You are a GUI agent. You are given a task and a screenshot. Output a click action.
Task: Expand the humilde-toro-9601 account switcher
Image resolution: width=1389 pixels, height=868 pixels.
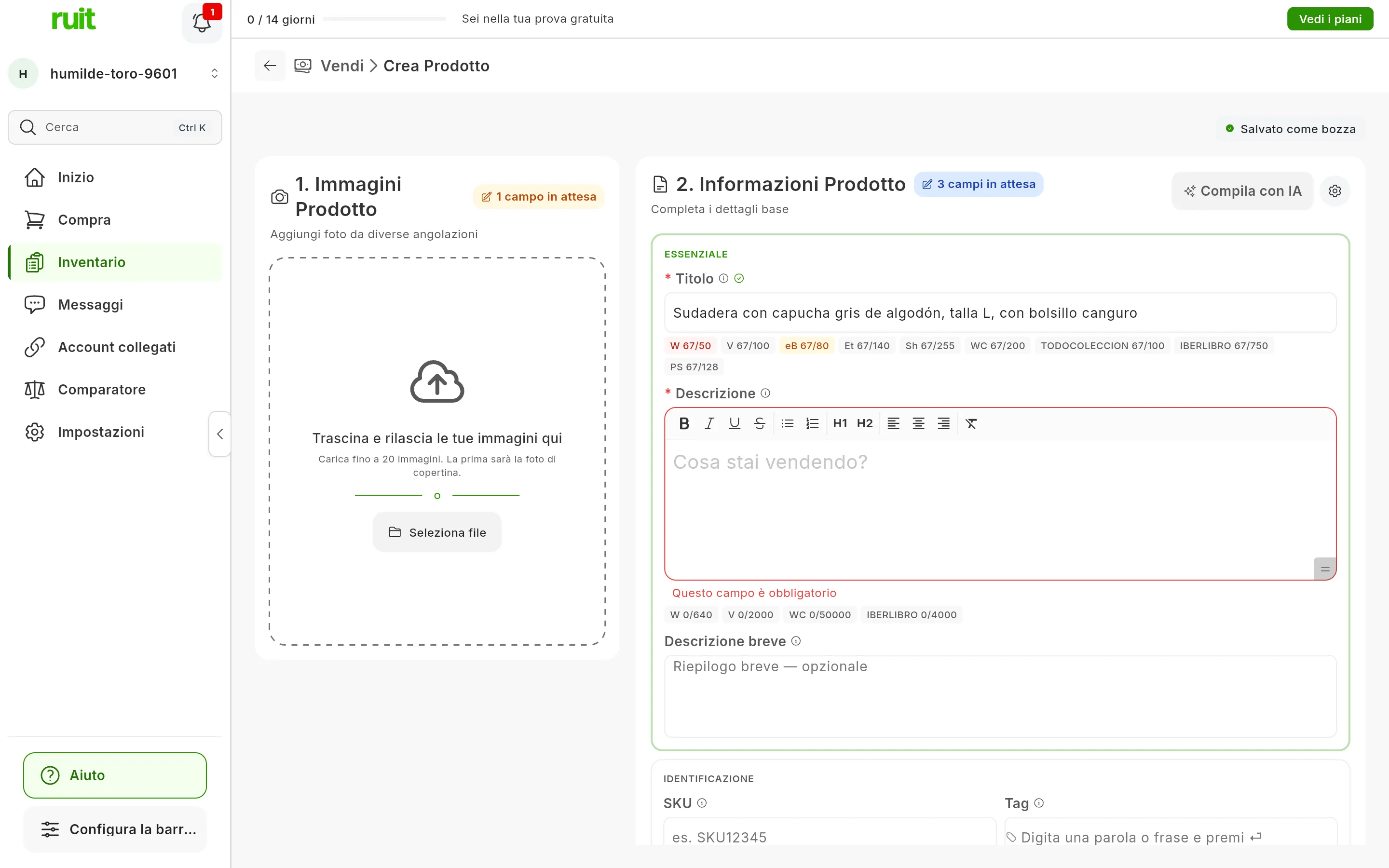(115, 73)
